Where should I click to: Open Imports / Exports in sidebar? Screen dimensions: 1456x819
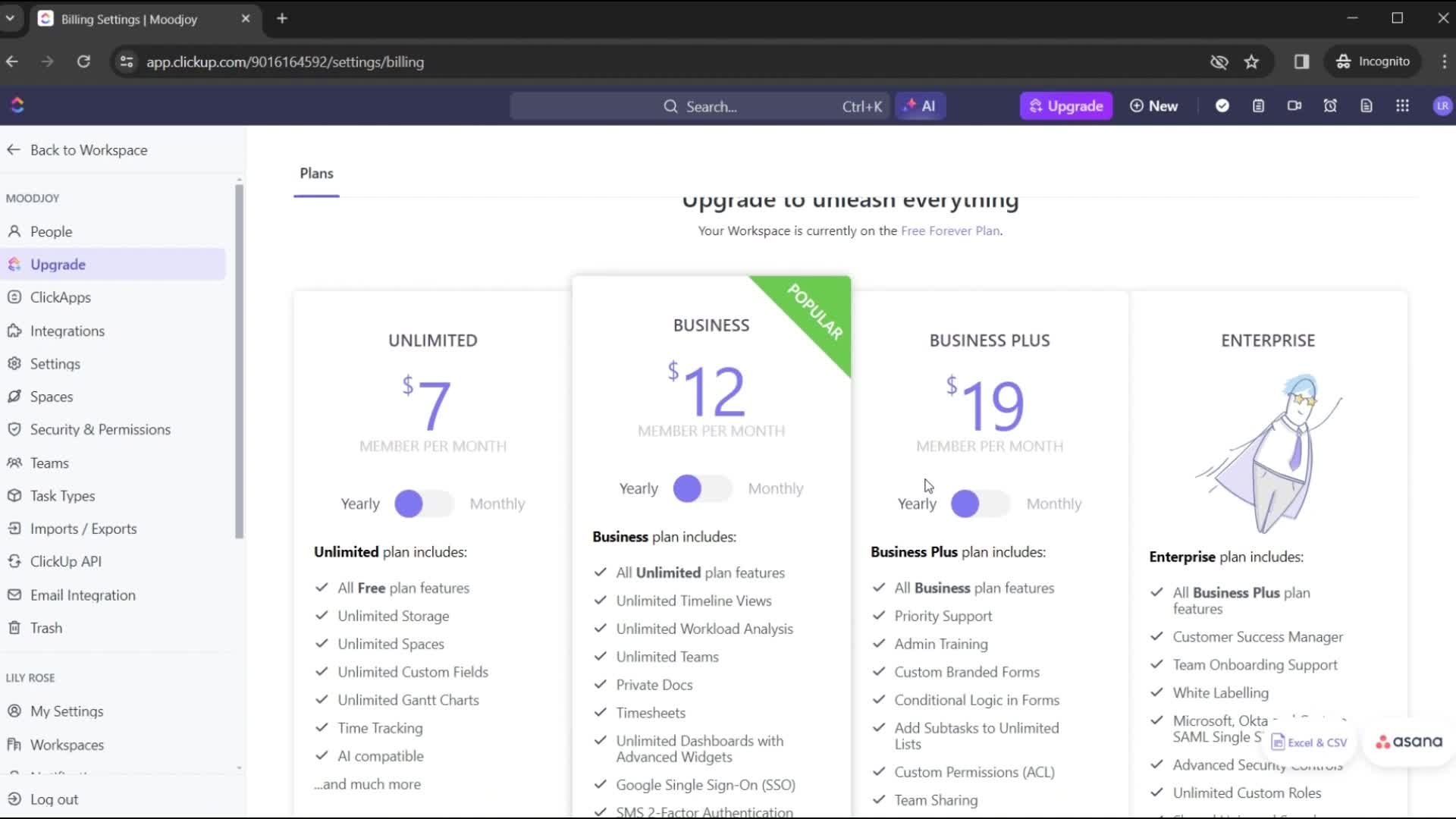coord(114,529)
